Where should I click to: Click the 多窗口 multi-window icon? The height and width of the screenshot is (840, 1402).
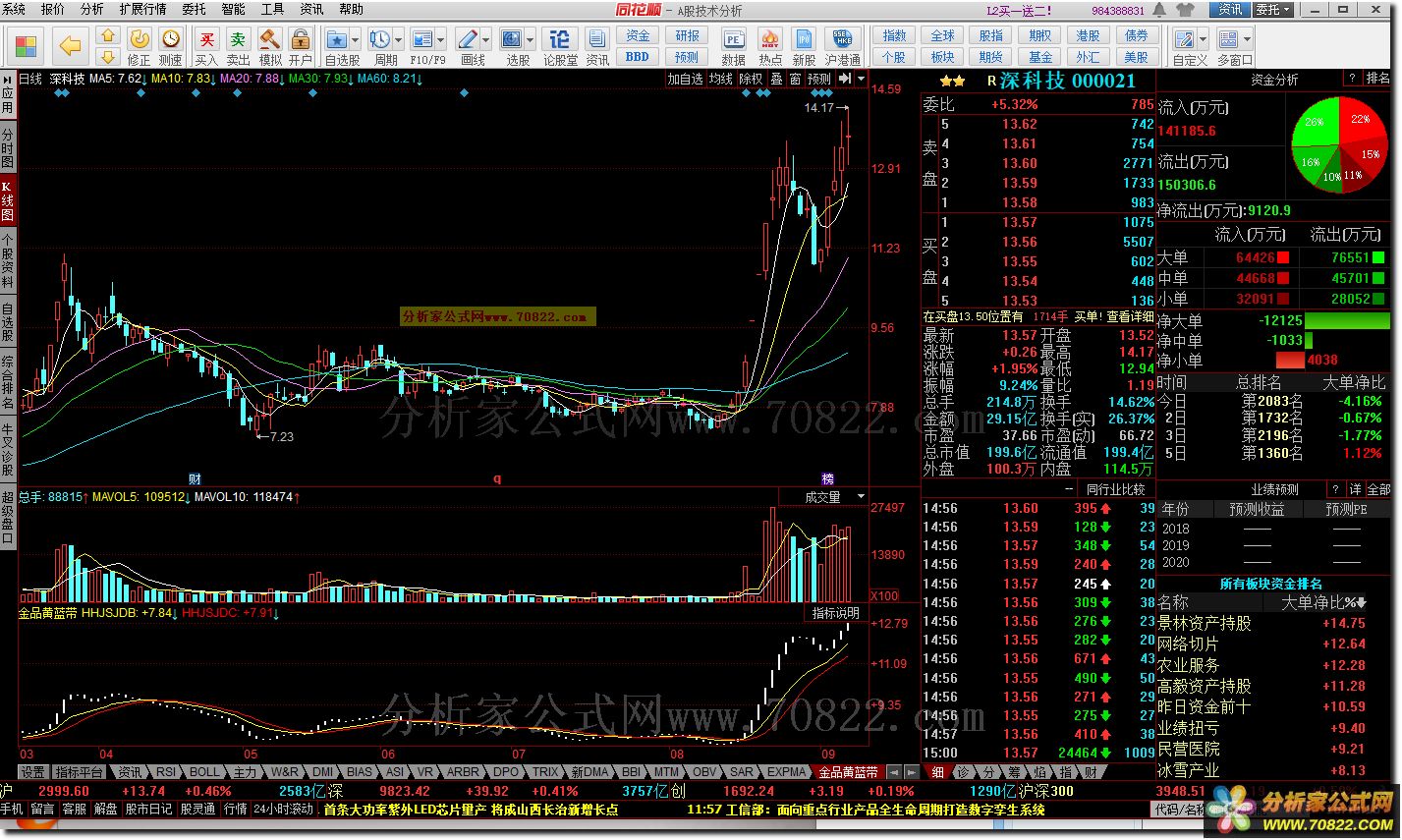tap(1230, 39)
